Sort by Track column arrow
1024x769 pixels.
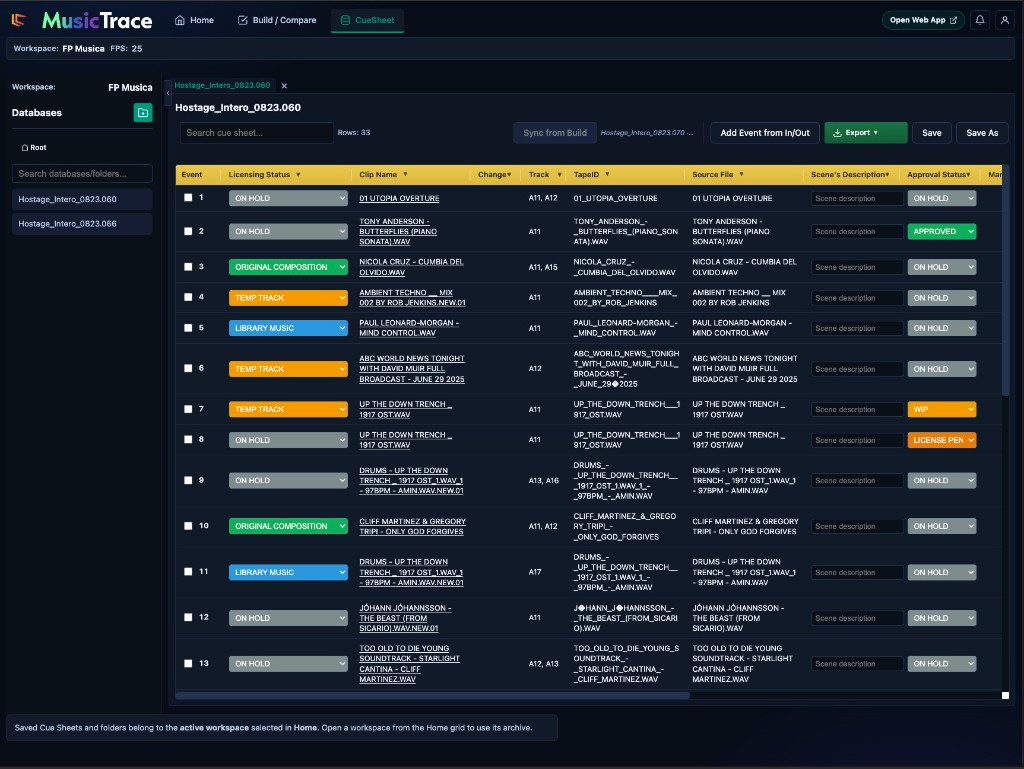point(560,174)
